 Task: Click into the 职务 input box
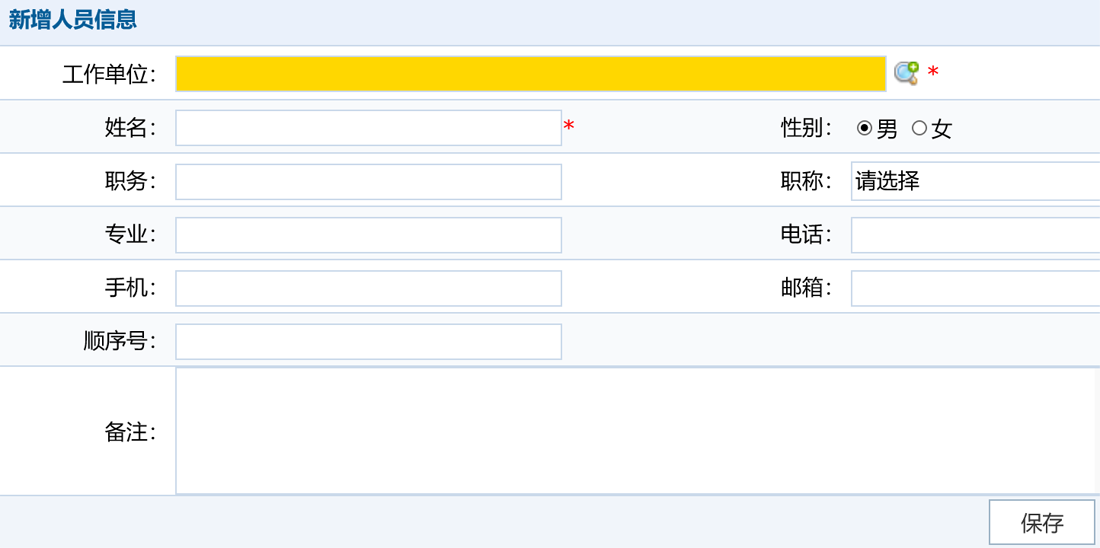(368, 182)
